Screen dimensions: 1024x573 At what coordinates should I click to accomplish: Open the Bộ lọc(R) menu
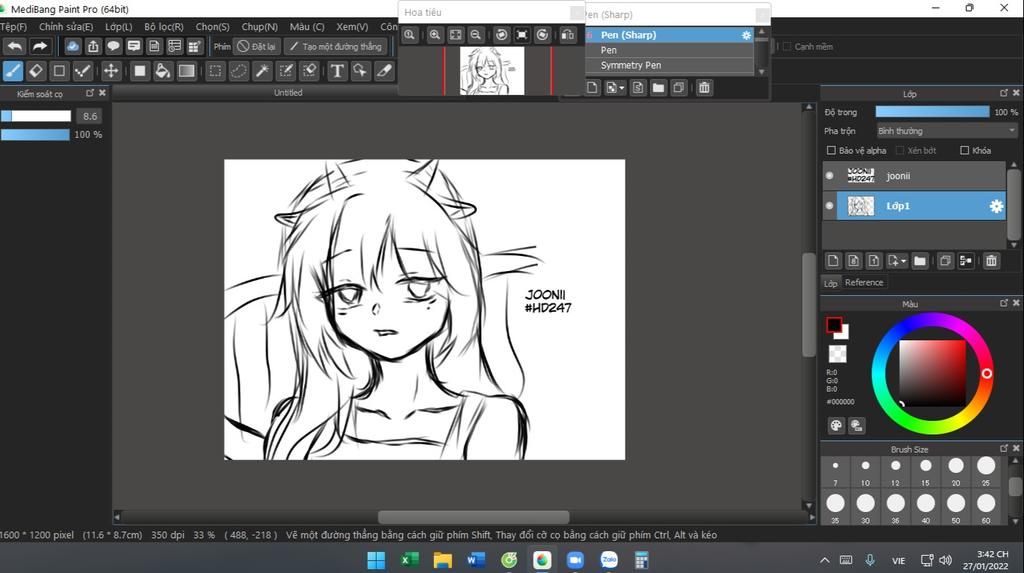tap(164, 27)
